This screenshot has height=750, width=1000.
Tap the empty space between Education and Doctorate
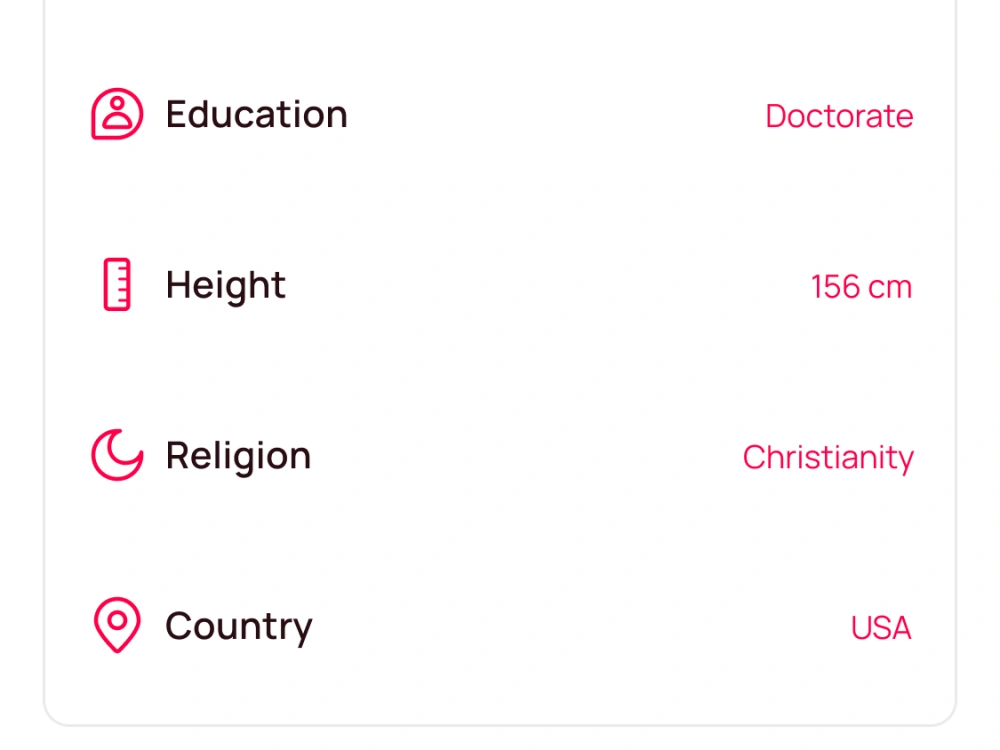click(556, 115)
